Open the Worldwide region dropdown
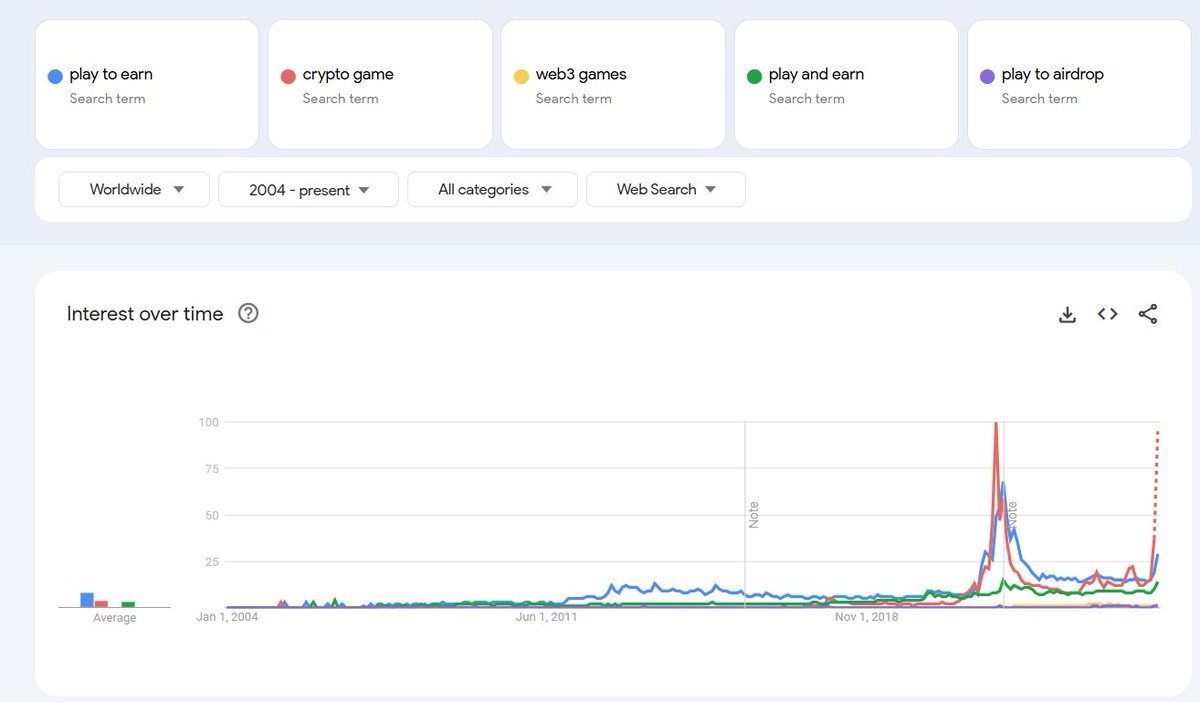The height and width of the screenshot is (702, 1200). pos(133,189)
